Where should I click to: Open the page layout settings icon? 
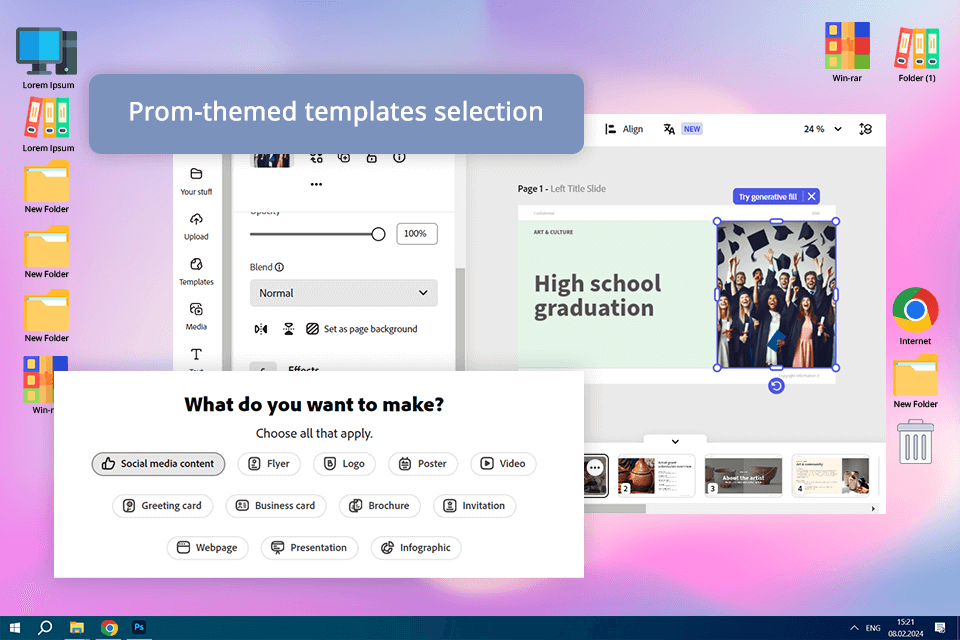(865, 129)
